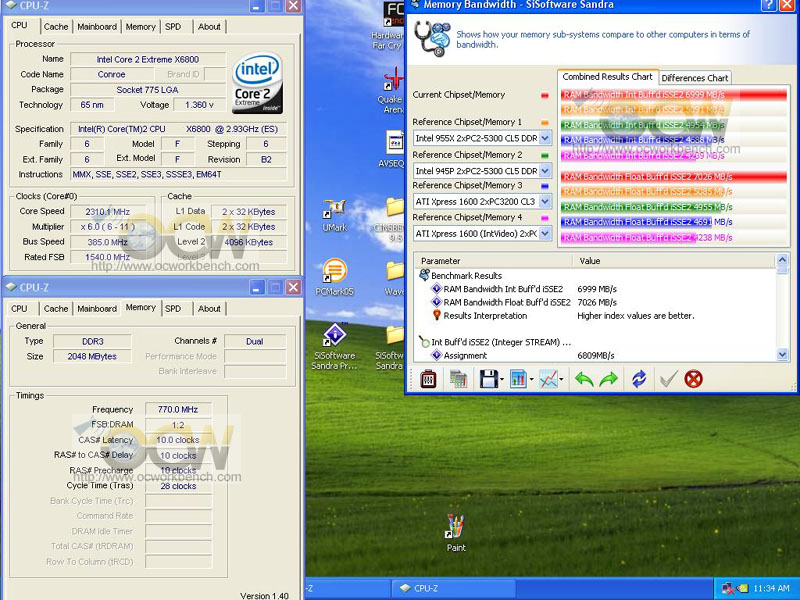The width and height of the screenshot is (800, 600).
Task: Open the Mainboard tab in the CPU-Z timings window
Action: pyautogui.click(x=97, y=309)
